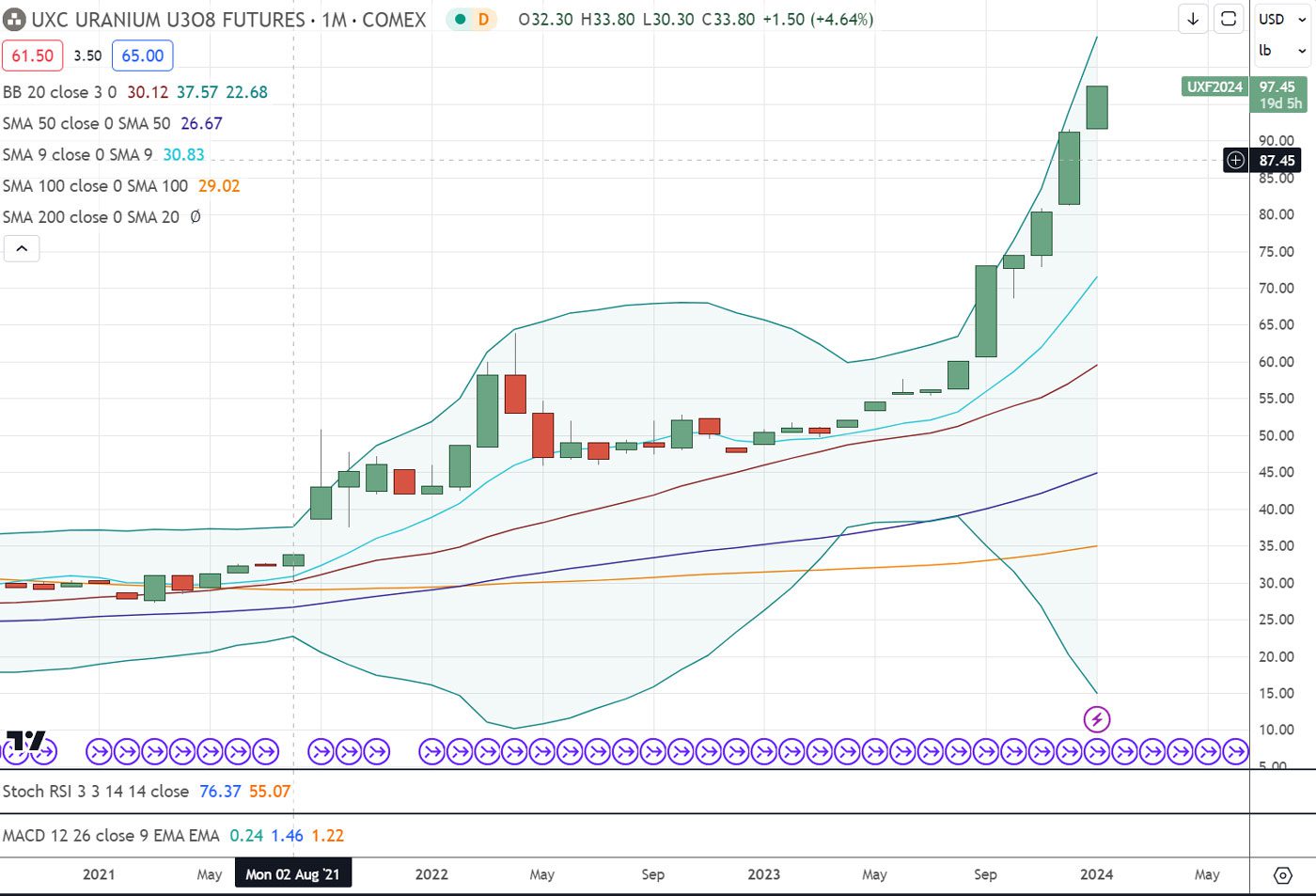
Task: Select the SMA 50 close indicator legend
Action: 86,123
